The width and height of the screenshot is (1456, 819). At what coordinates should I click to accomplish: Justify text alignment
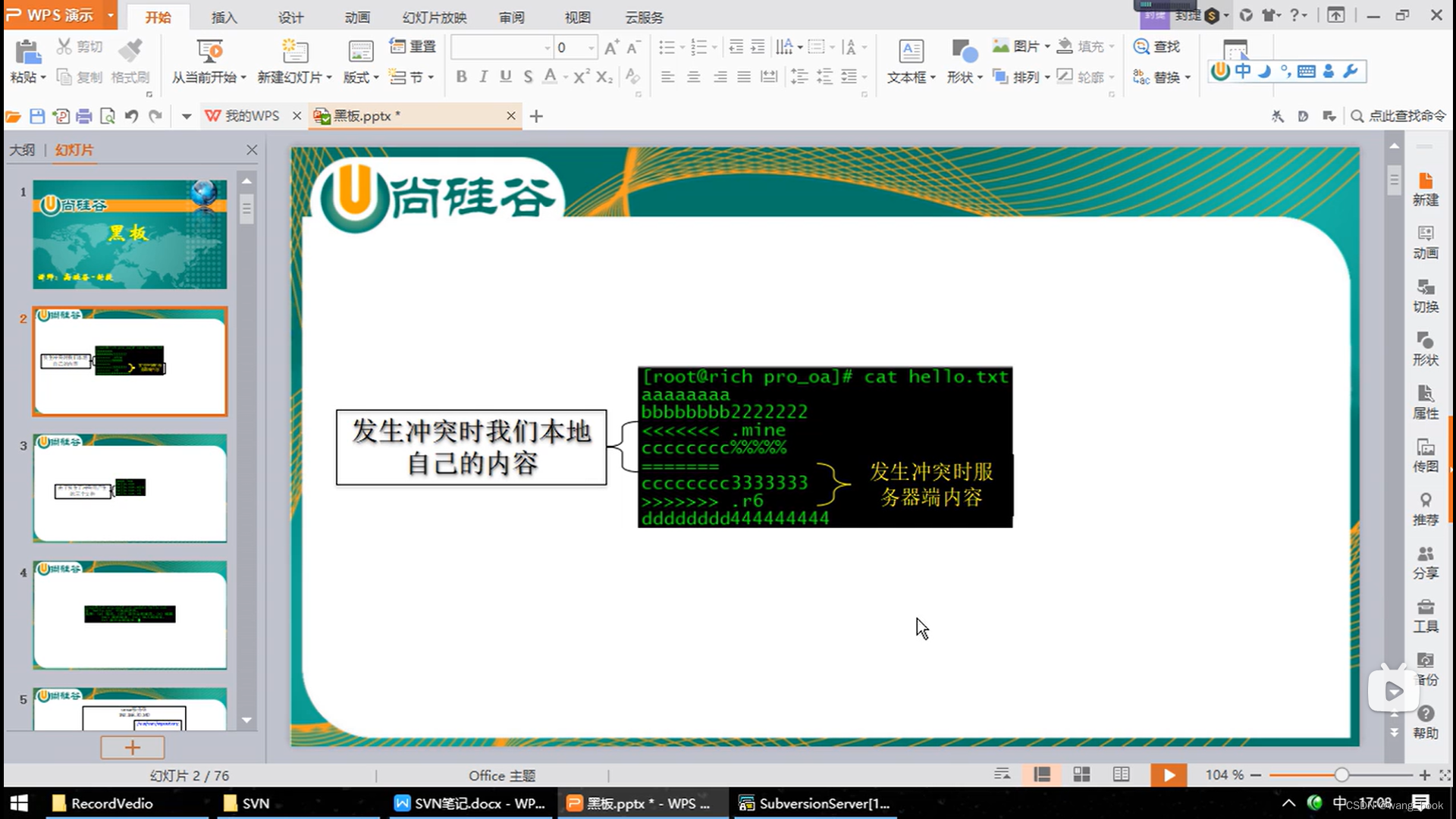744,77
